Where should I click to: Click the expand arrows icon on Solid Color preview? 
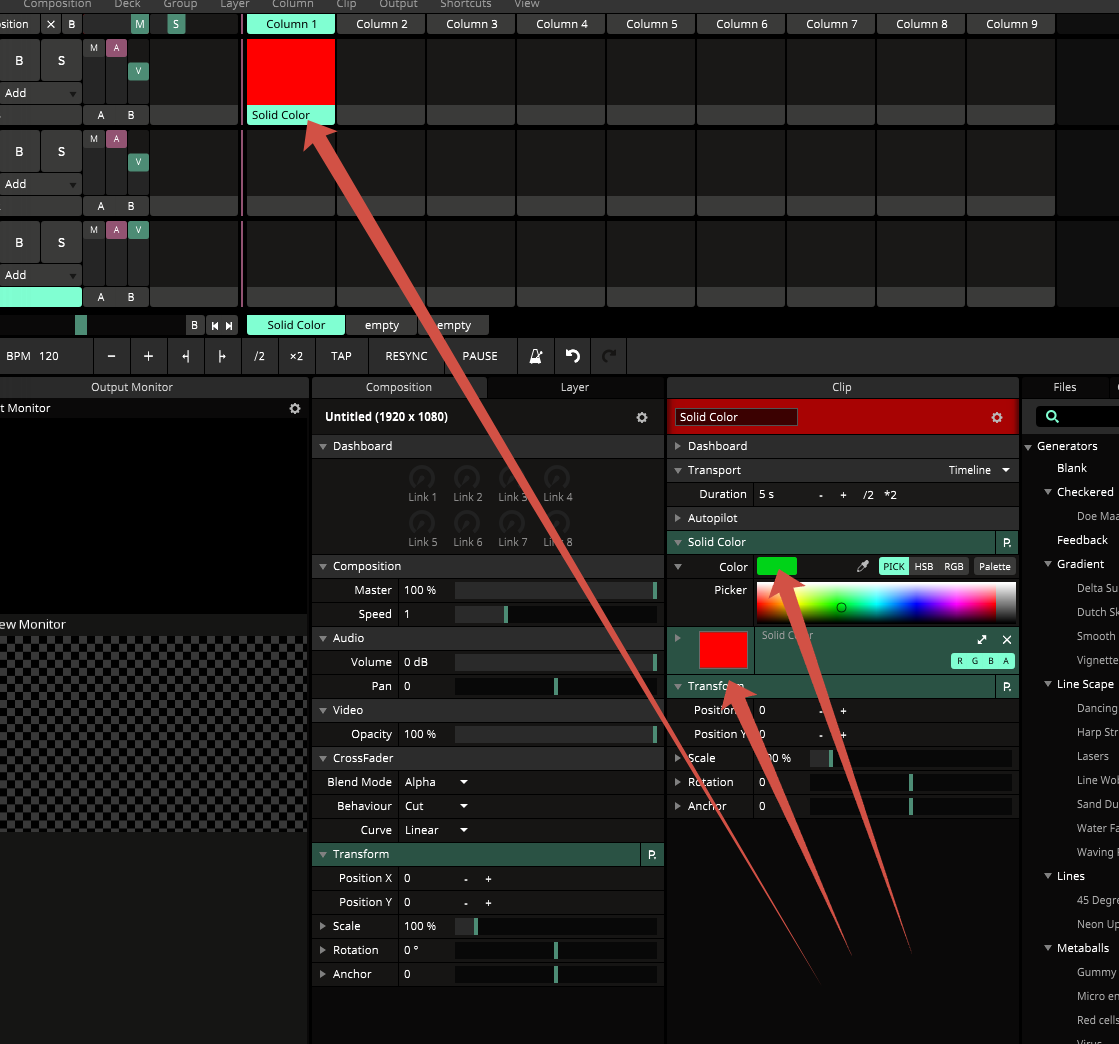click(x=982, y=640)
